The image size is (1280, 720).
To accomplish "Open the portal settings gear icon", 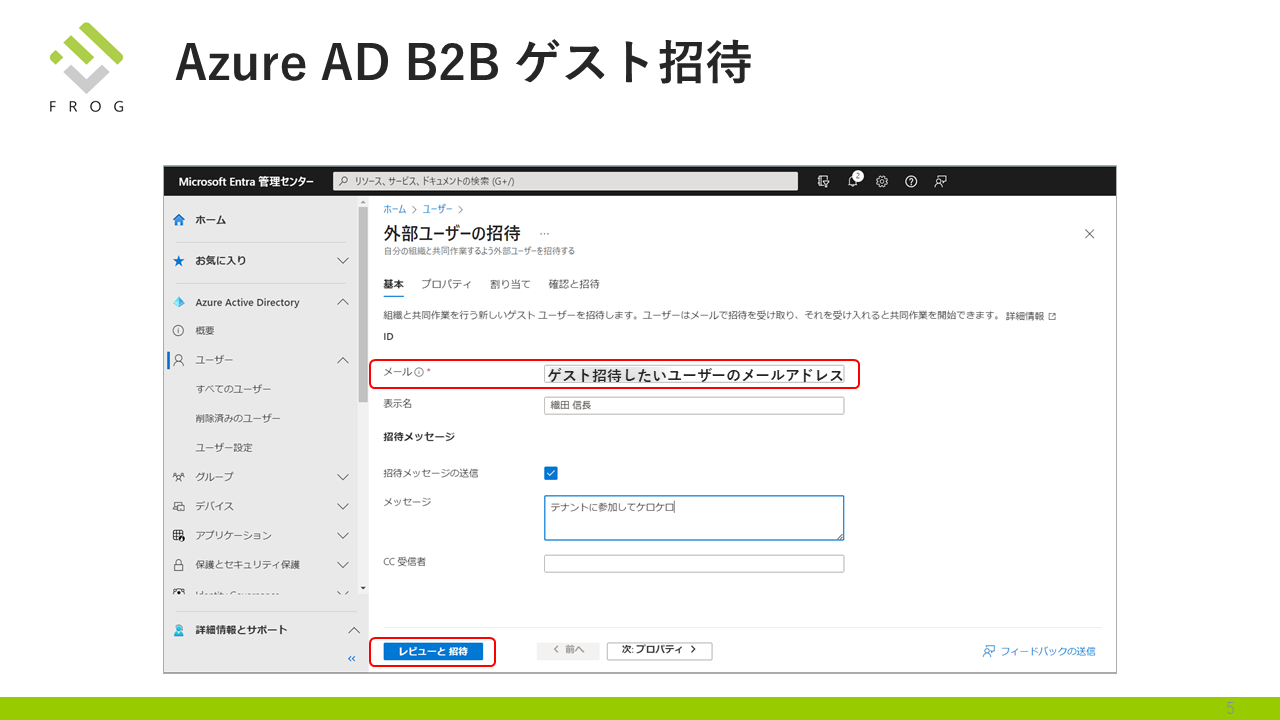I will 882,181.
